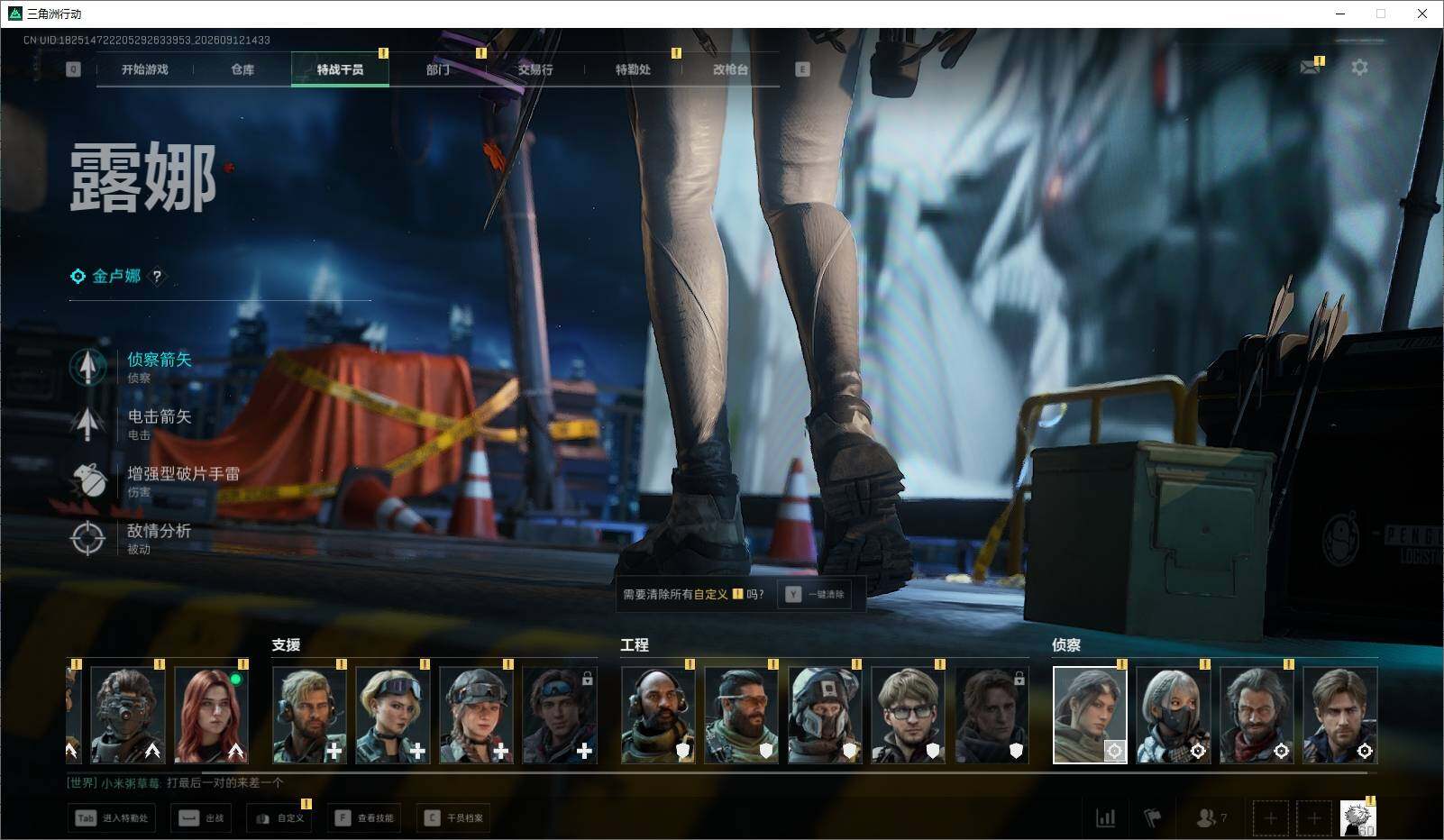Click the left empty squad slot plus
Screen dimensions: 1444x840
pos(1270,818)
